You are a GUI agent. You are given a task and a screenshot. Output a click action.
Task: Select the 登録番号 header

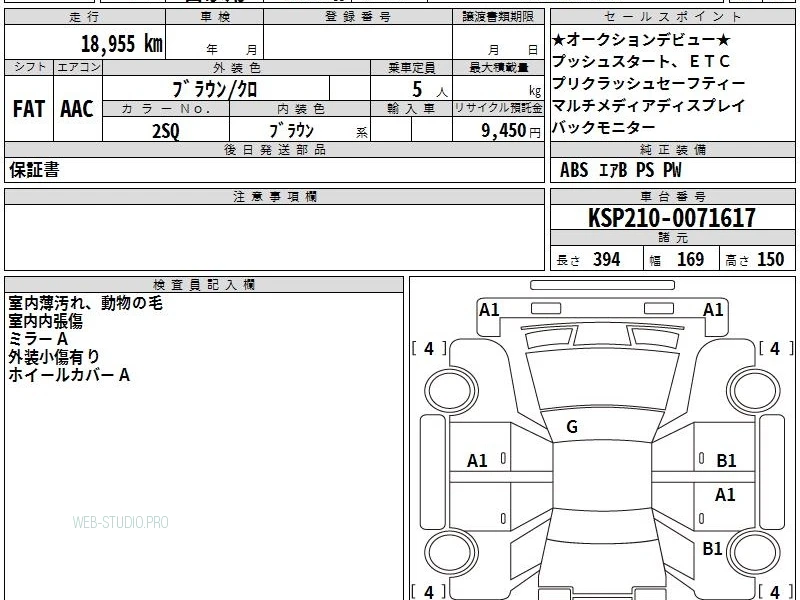point(358,16)
